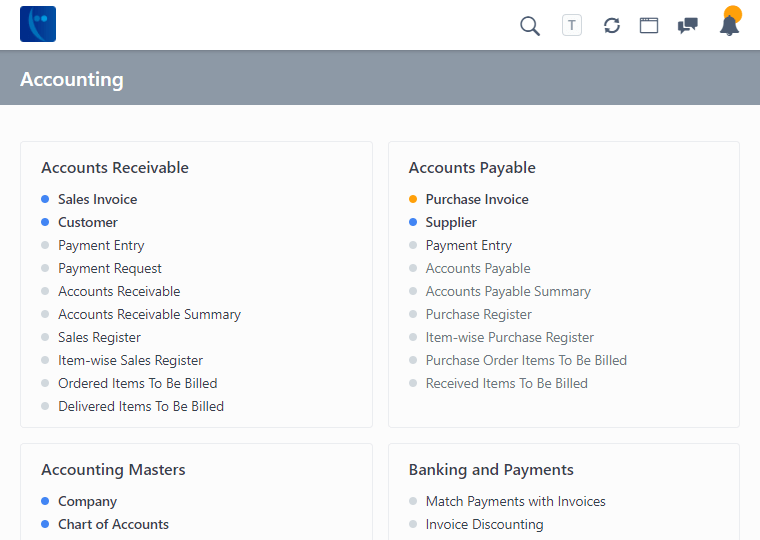Open the Chart of Accounts link
The image size is (760, 540).
click(113, 524)
